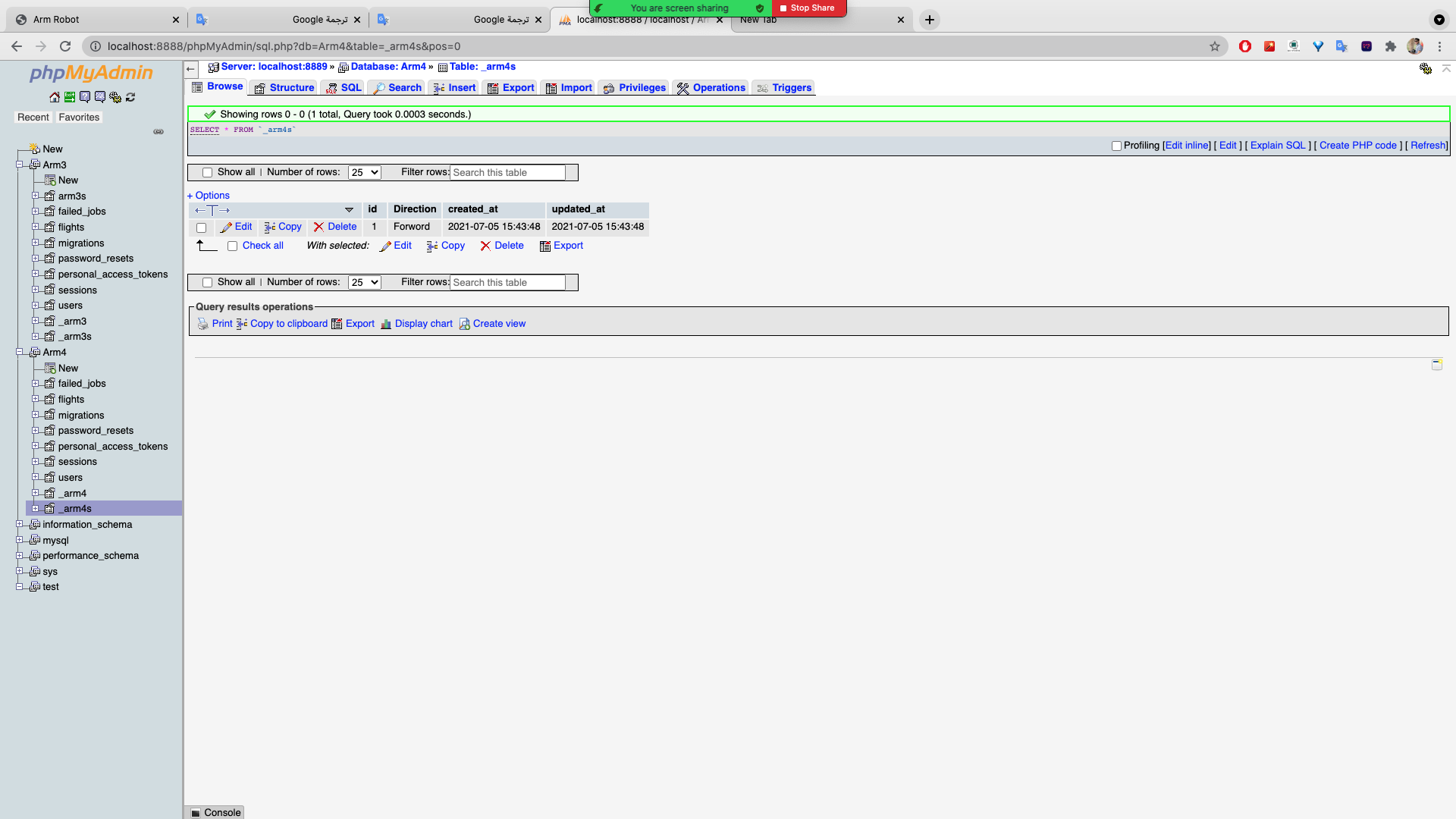The height and width of the screenshot is (819, 1456).
Task: Log out using the green Exit icon
Action: (x=69, y=97)
